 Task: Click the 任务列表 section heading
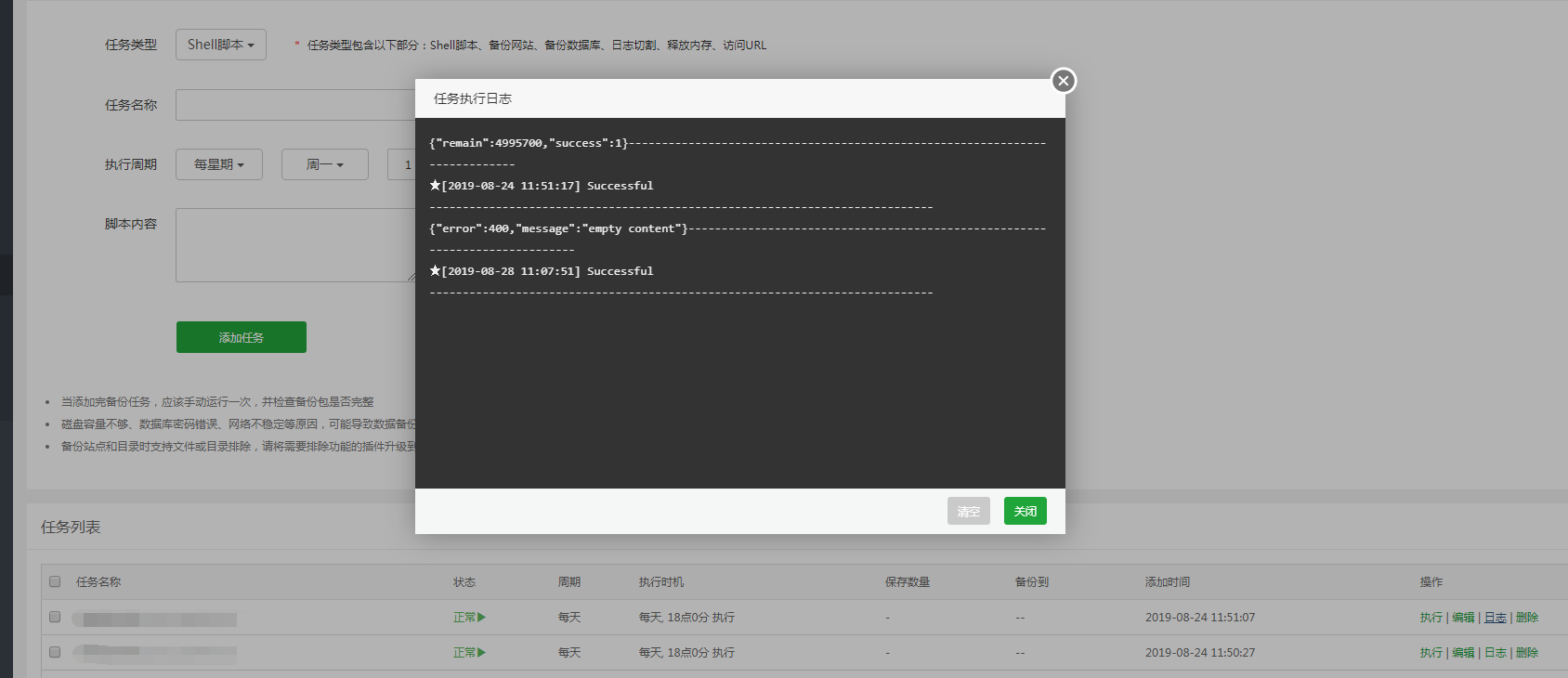tap(71, 527)
